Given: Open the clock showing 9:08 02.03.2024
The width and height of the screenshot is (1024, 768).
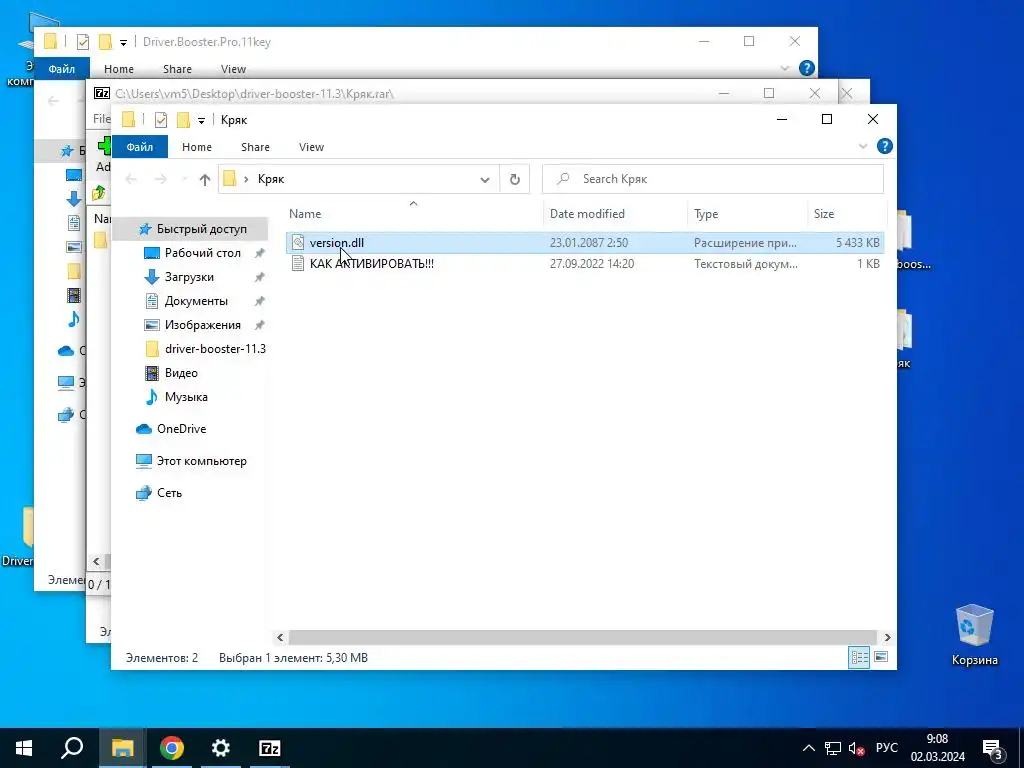Looking at the screenshot, I should (938, 748).
